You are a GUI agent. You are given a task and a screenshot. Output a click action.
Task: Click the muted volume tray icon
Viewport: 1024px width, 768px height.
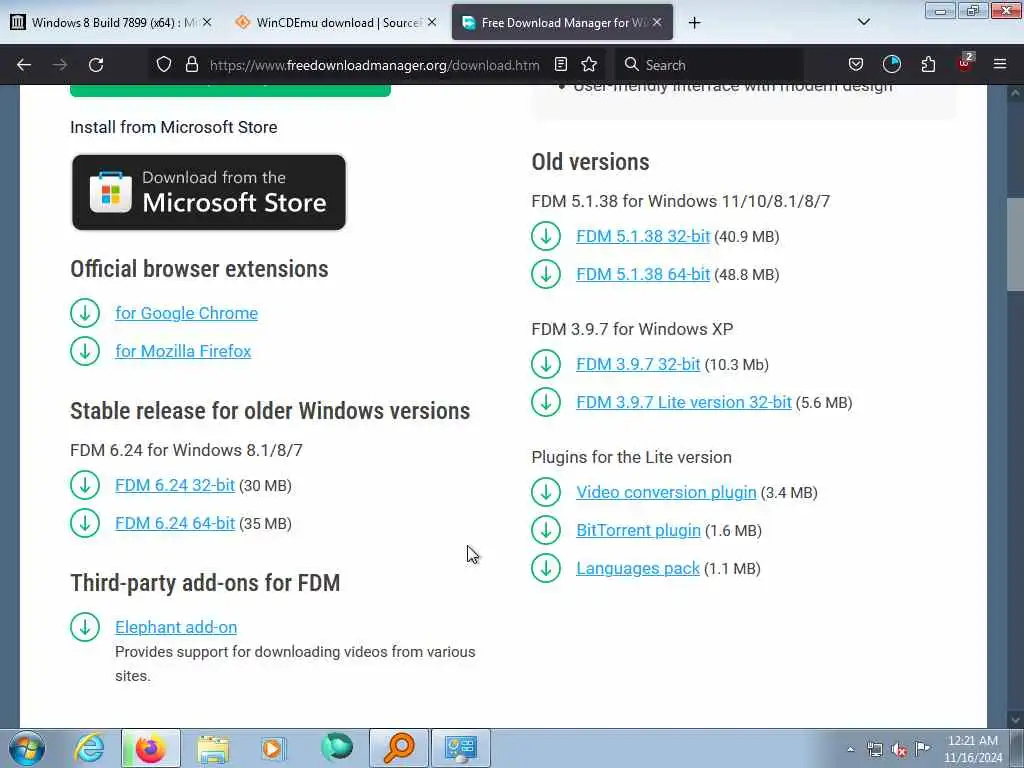pyautogui.click(x=899, y=750)
